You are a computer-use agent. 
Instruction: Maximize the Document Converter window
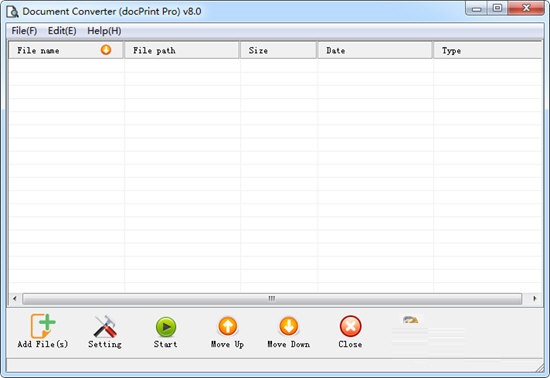(x=497, y=8)
